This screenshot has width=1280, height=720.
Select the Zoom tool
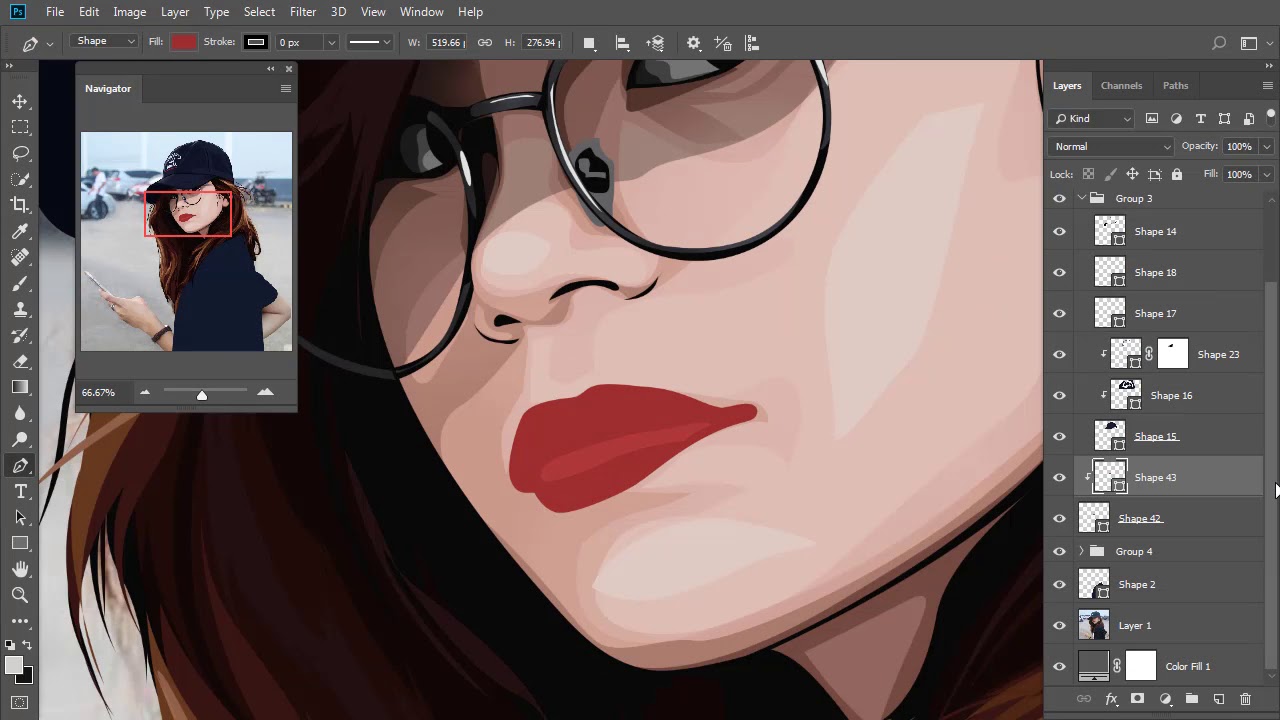[x=20, y=595]
